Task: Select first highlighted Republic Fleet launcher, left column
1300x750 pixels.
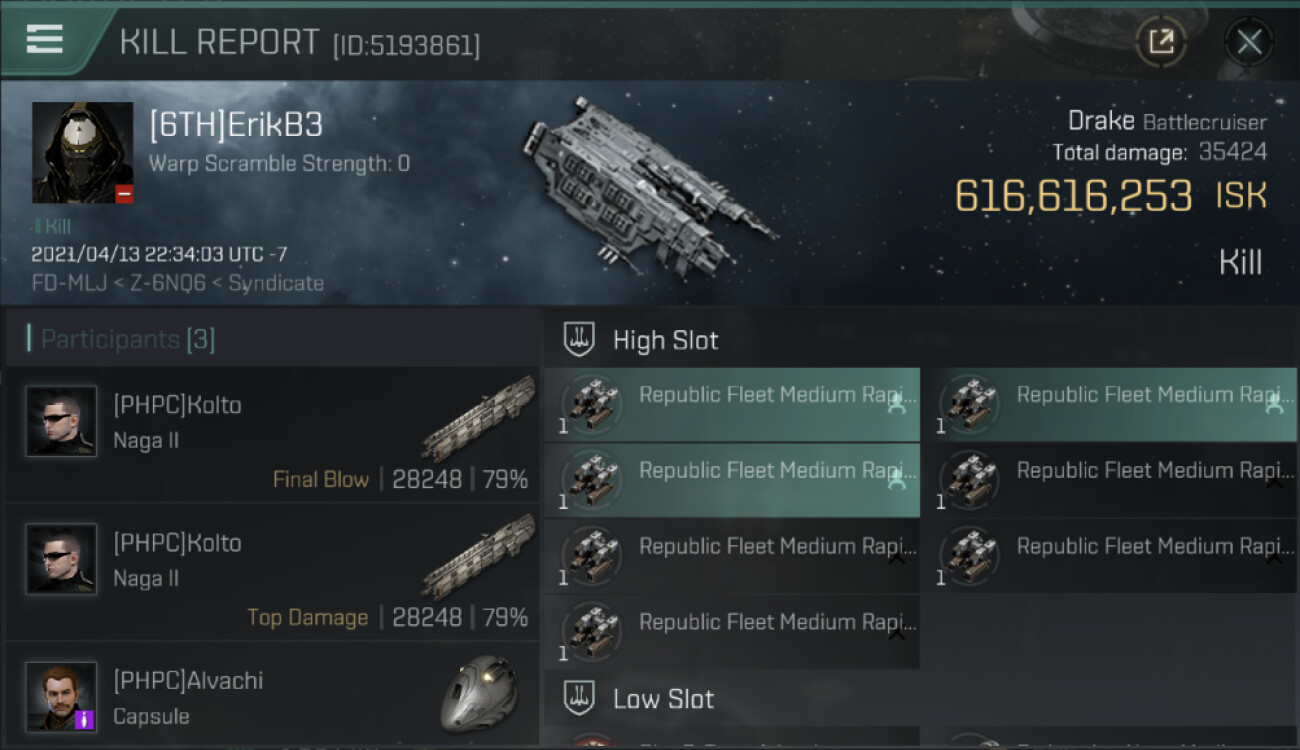Action: tap(732, 405)
